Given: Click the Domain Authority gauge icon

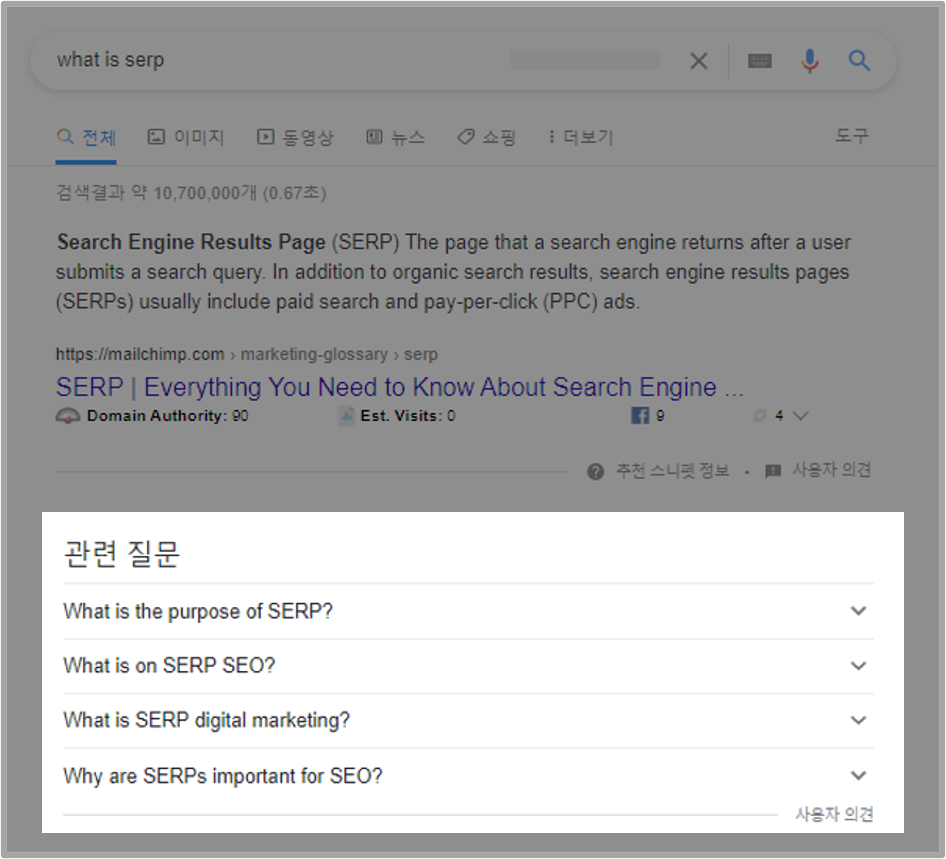Looking at the screenshot, I should (68, 415).
